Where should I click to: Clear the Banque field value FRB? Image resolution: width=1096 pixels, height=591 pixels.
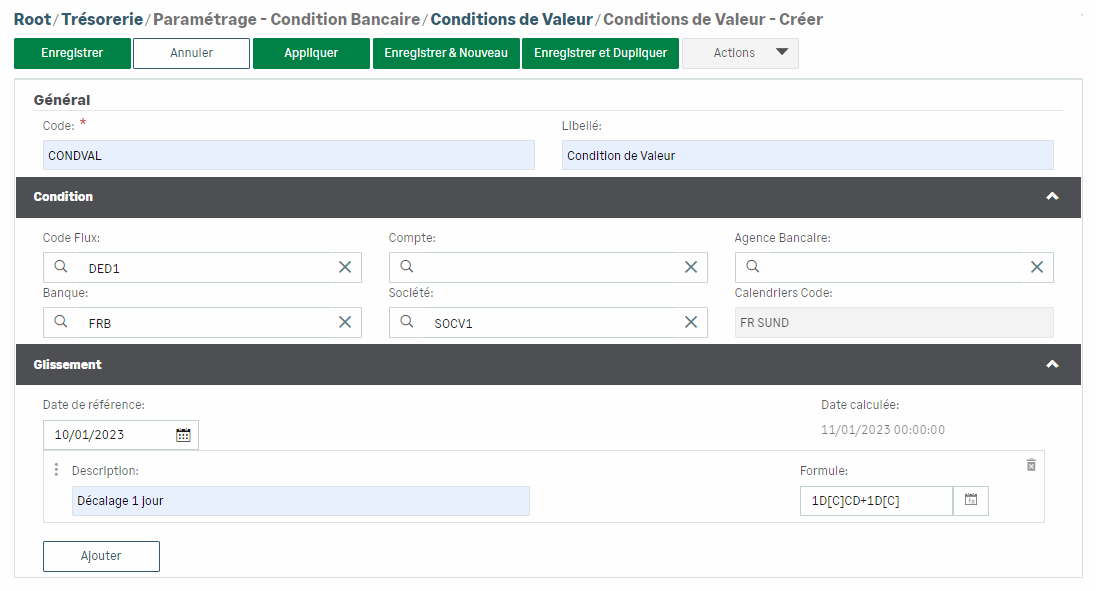point(344,322)
